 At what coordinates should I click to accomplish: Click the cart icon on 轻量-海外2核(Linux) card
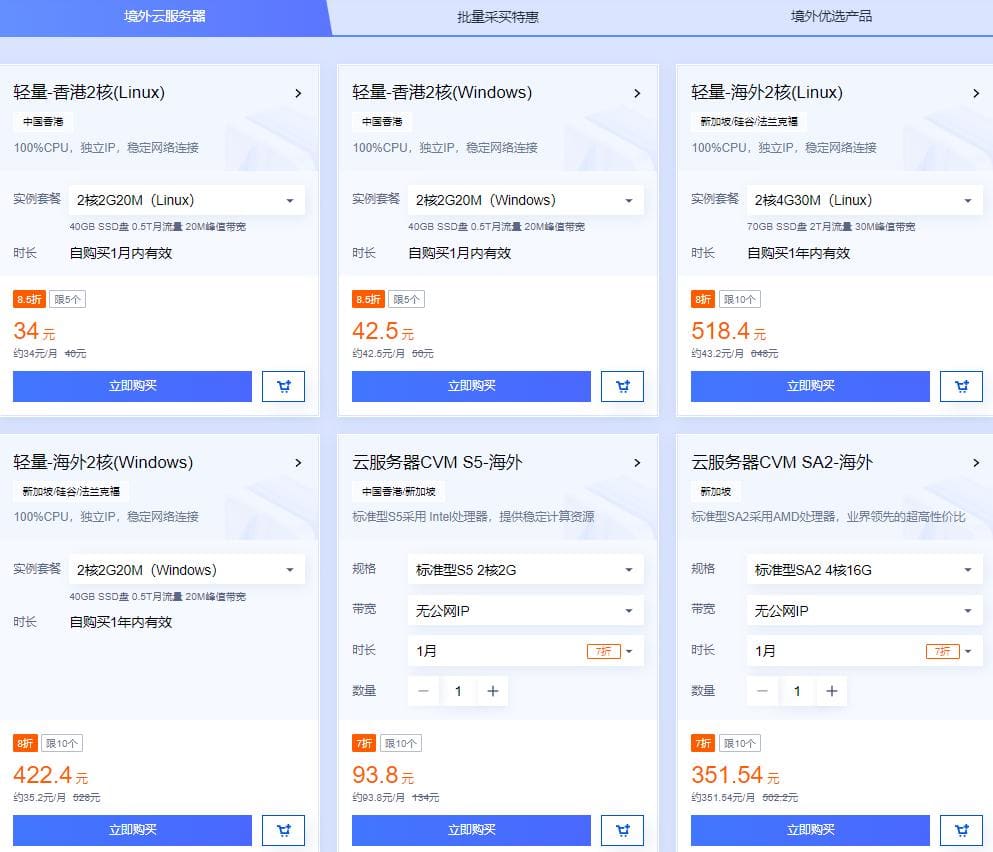click(x=961, y=386)
